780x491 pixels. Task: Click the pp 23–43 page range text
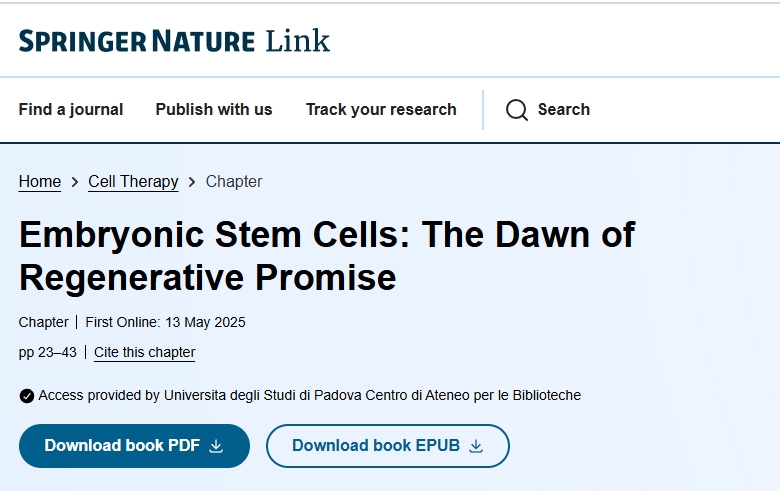click(48, 352)
